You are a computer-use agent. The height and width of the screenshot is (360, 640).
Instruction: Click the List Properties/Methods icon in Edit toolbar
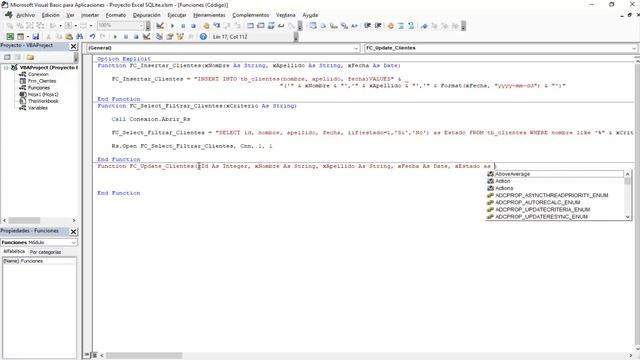(313, 26)
